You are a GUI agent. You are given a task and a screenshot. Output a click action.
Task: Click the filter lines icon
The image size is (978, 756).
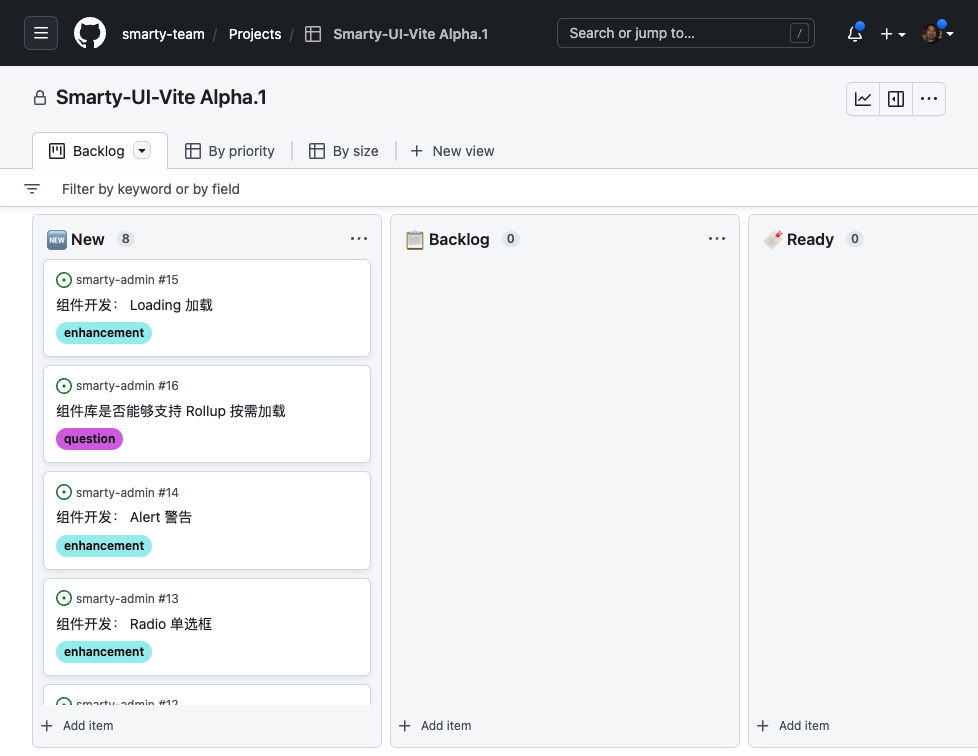(32, 189)
